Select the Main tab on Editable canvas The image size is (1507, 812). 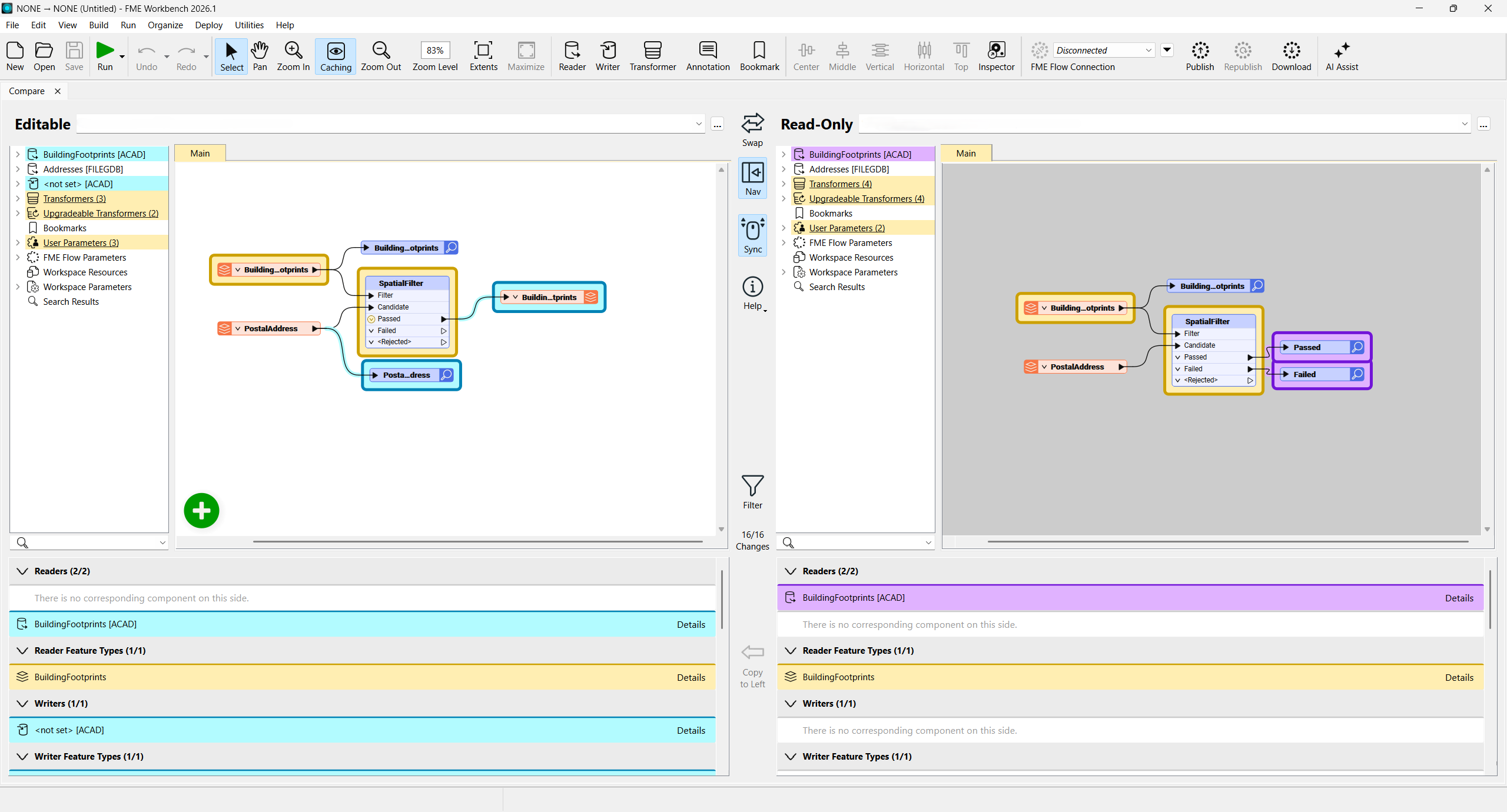(200, 153)
